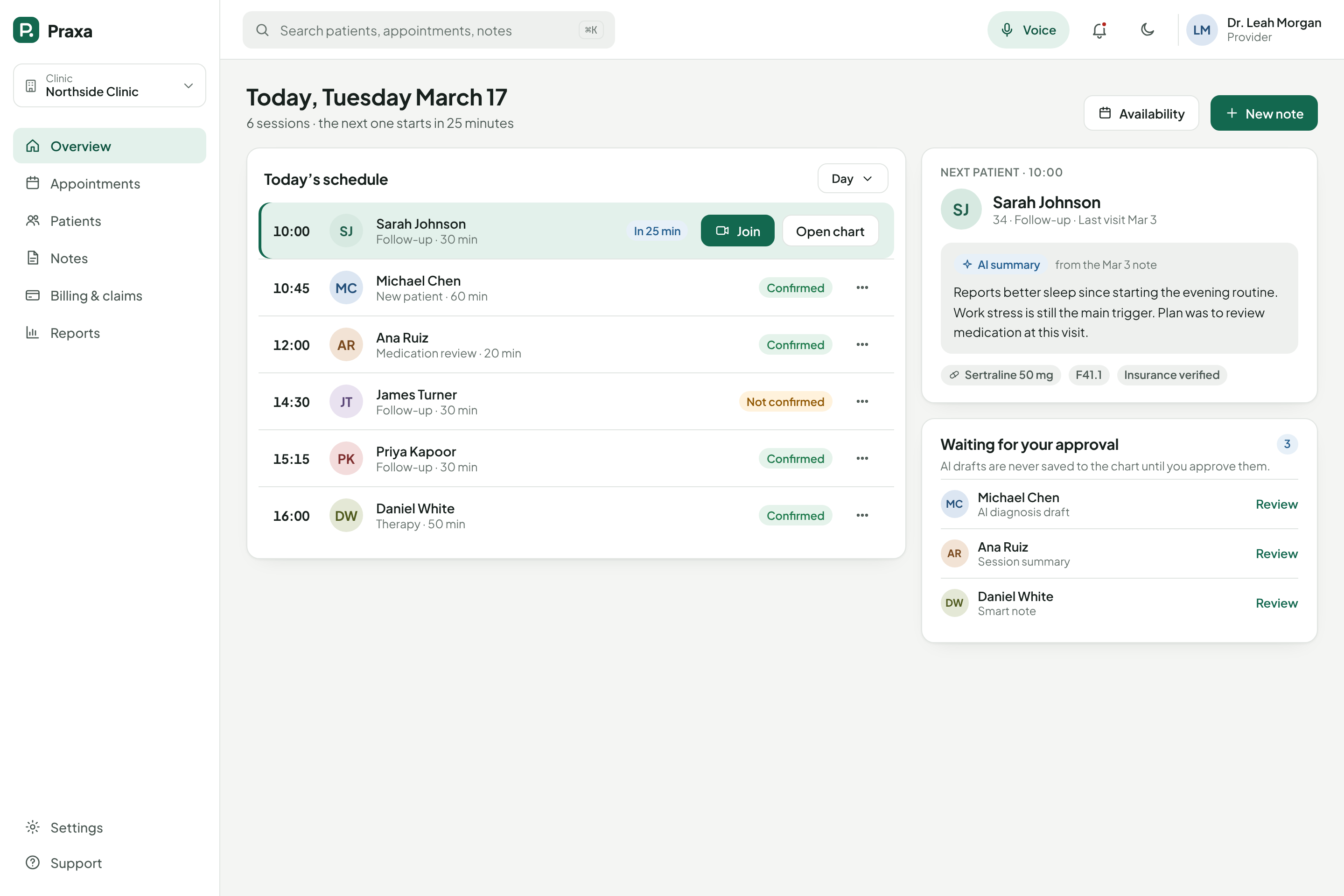Click the AI summary badge
Screen dimensions: 1344x896
coord(1001,265)
